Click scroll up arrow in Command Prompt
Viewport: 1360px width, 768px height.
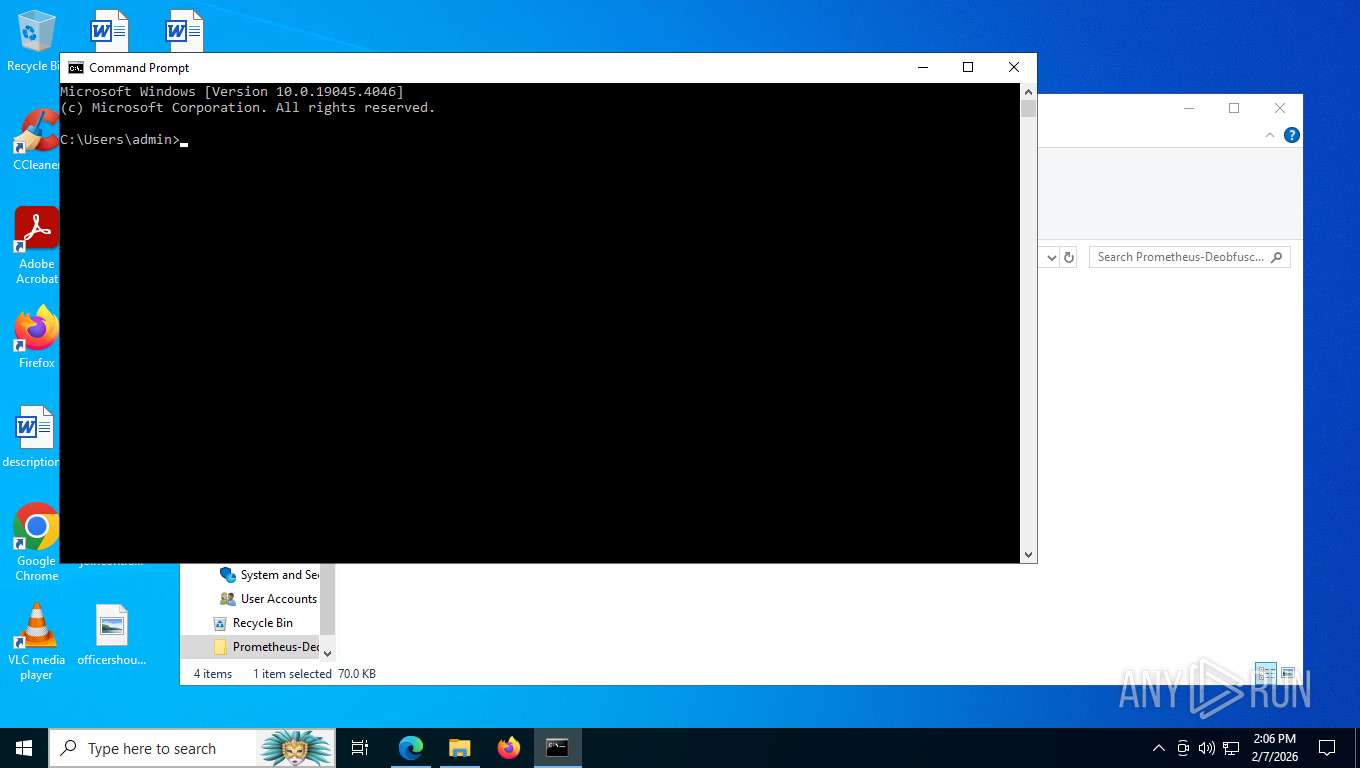(1028, 92)
